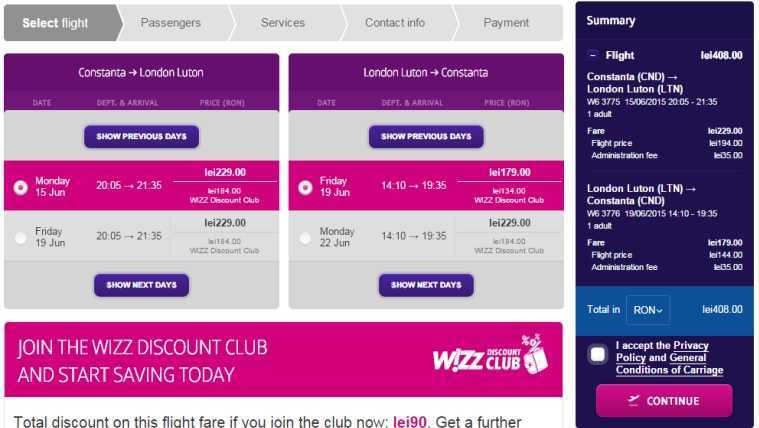Select Friday 19 Jun outbound flight radio
Image resolution: width=759 pixels, height=428 pixels.
tap(20, 237)
